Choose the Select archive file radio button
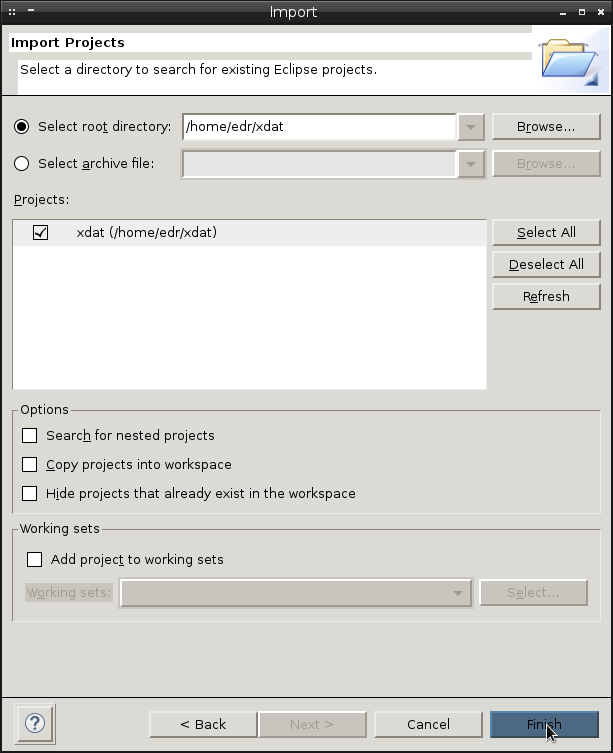613x753 pixels. [22, 164]
